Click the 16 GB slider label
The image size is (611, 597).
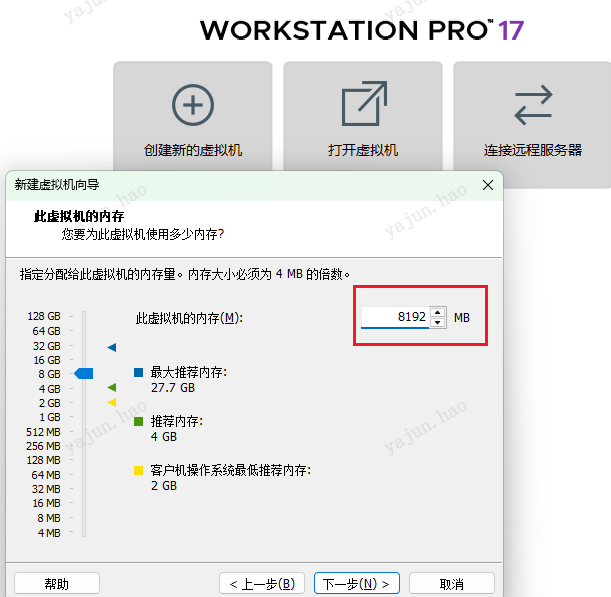(x=47, y=360)
